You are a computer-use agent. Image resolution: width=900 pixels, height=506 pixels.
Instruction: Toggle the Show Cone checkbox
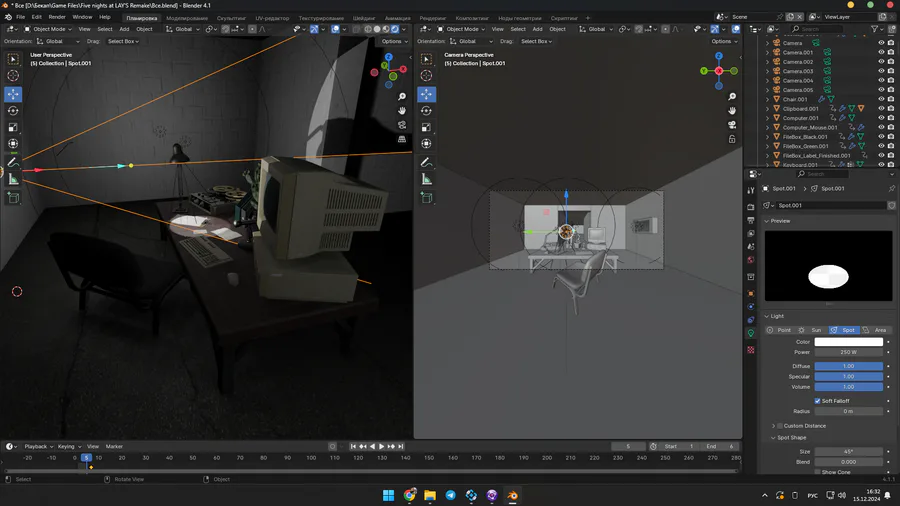click(x=817, y=472)
